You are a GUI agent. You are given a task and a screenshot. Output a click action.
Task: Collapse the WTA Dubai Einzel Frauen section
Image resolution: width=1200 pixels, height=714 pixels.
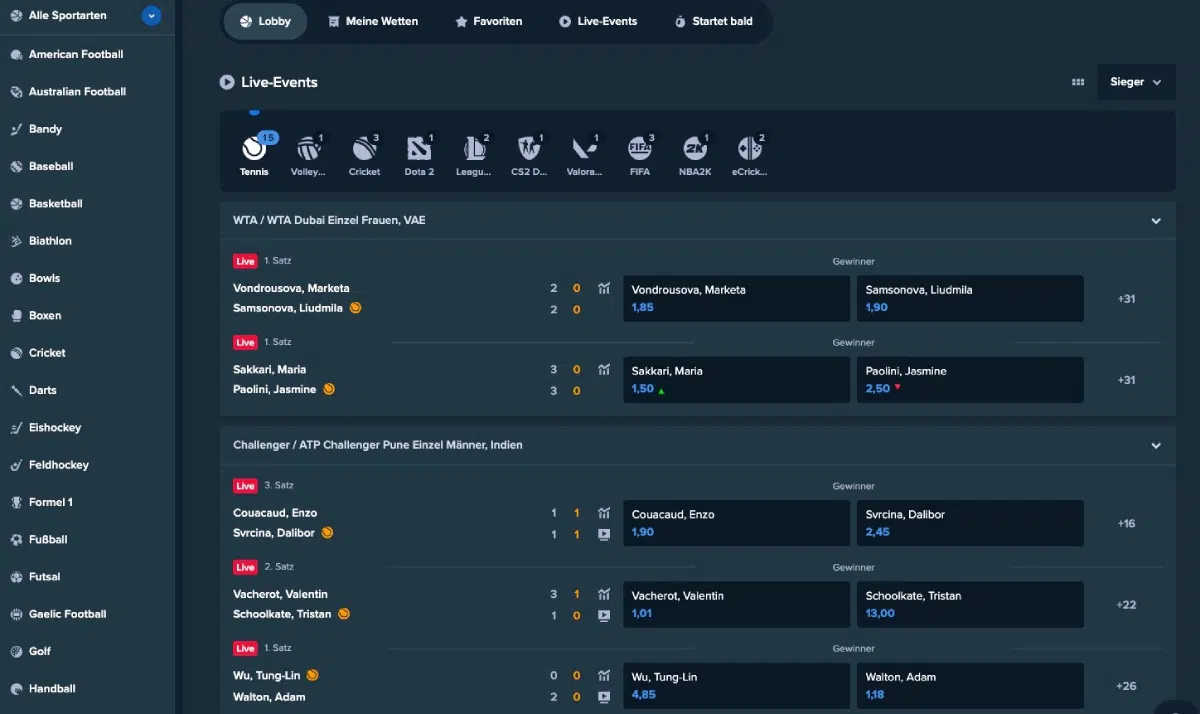[1155, 220]
